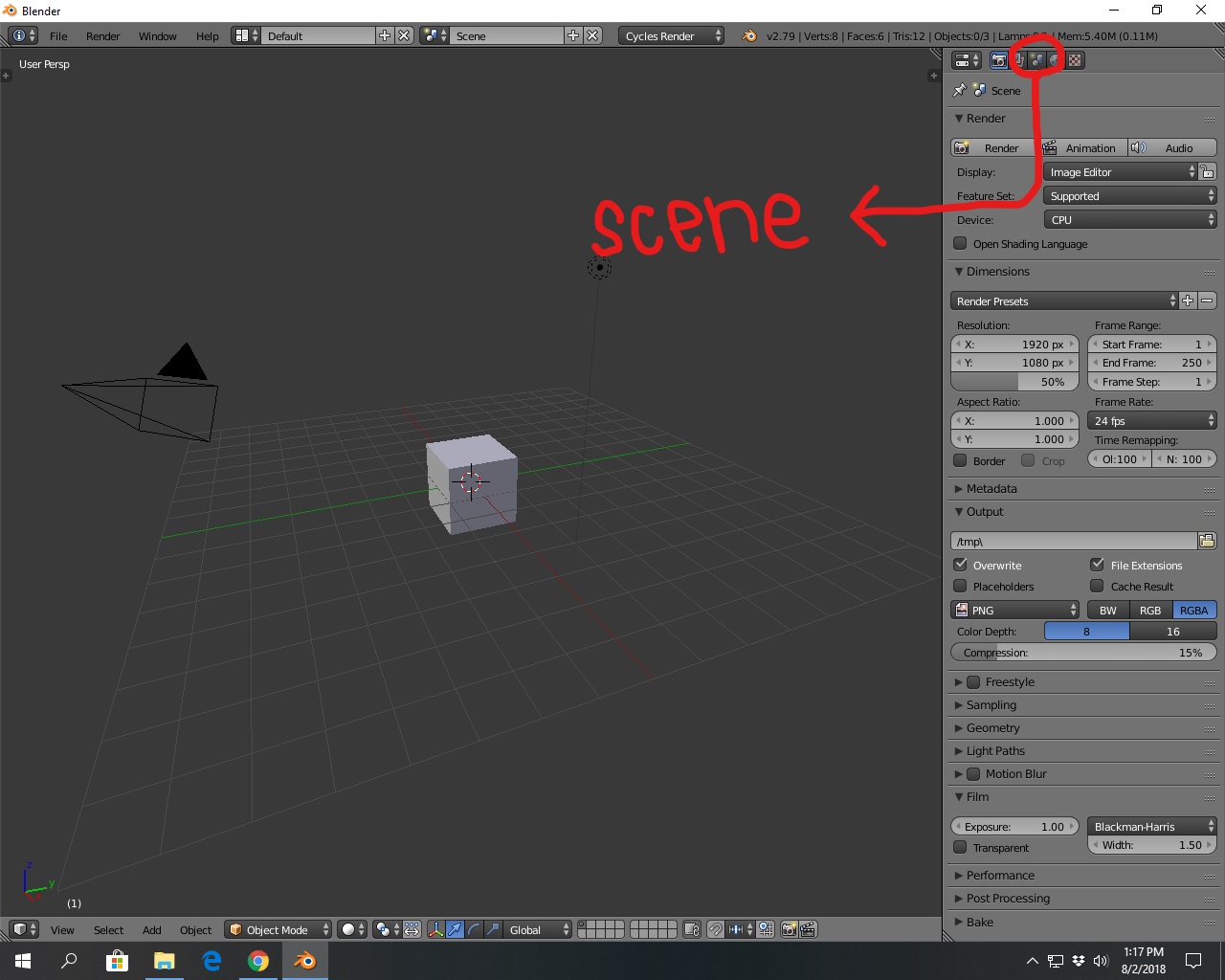Select the Render Layers properties icon
This screenshot has height=980, width=1225.
pyautogui.click(x=1016, y=59)
